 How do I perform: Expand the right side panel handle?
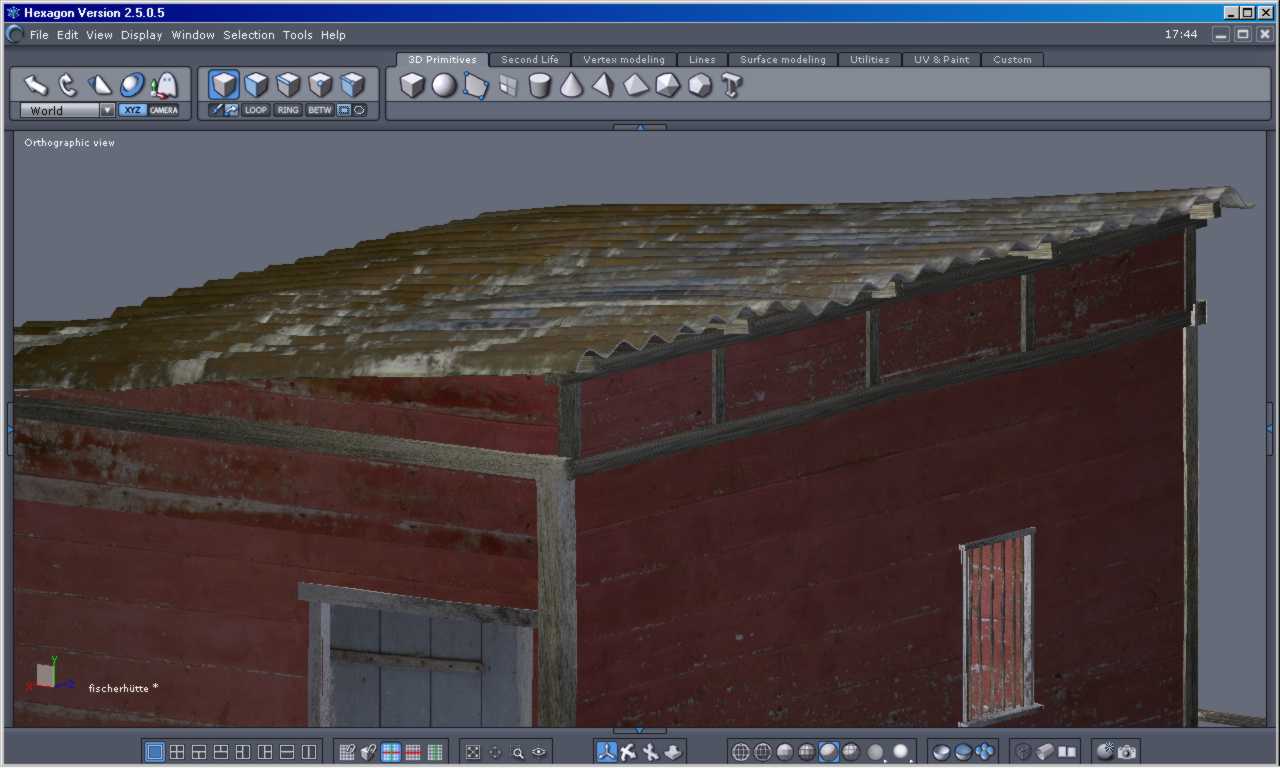1270,429
